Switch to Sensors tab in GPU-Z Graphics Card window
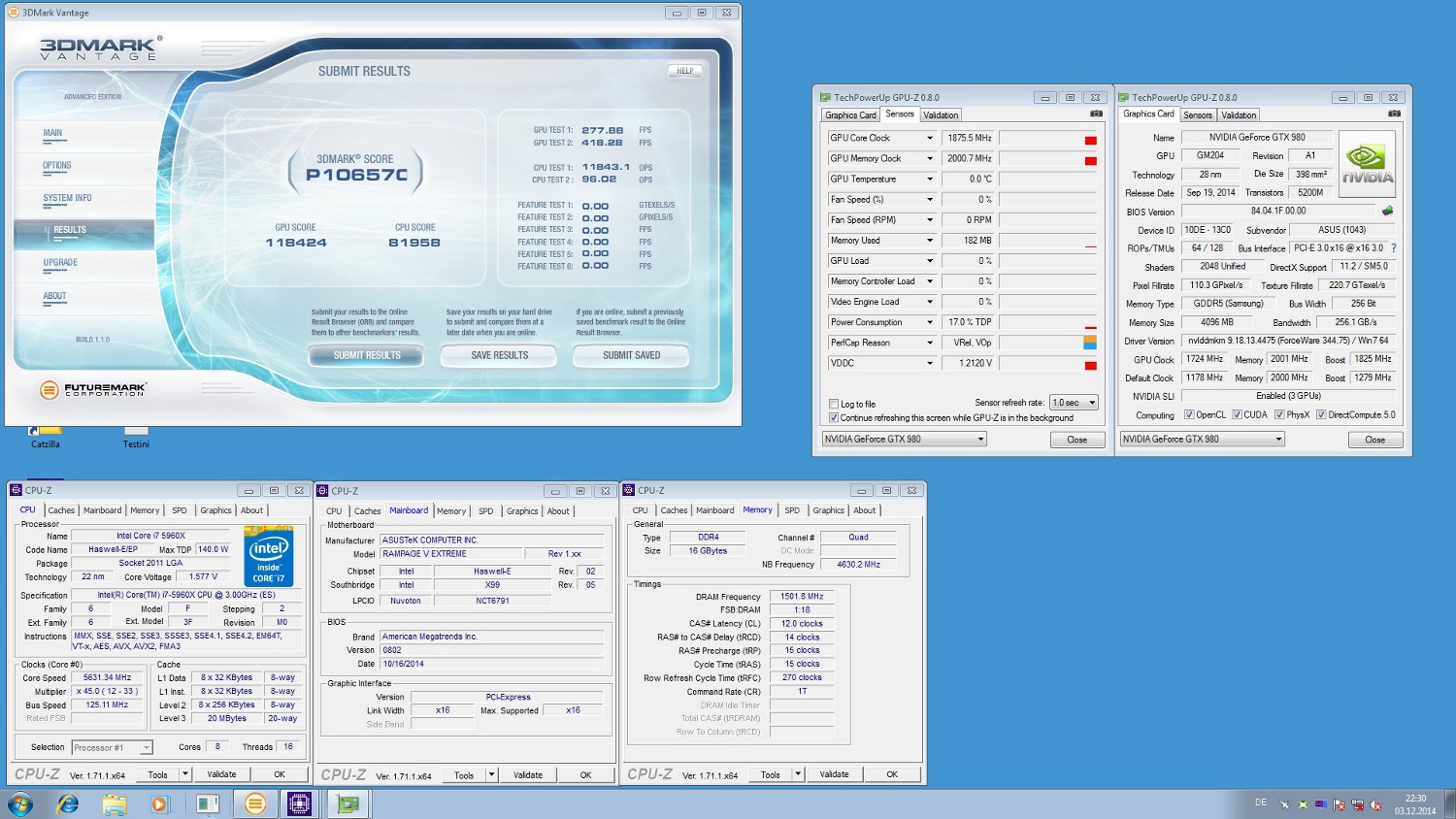Image resolution: width=1456 pixels, height=819 pixels. [1198, 115]
